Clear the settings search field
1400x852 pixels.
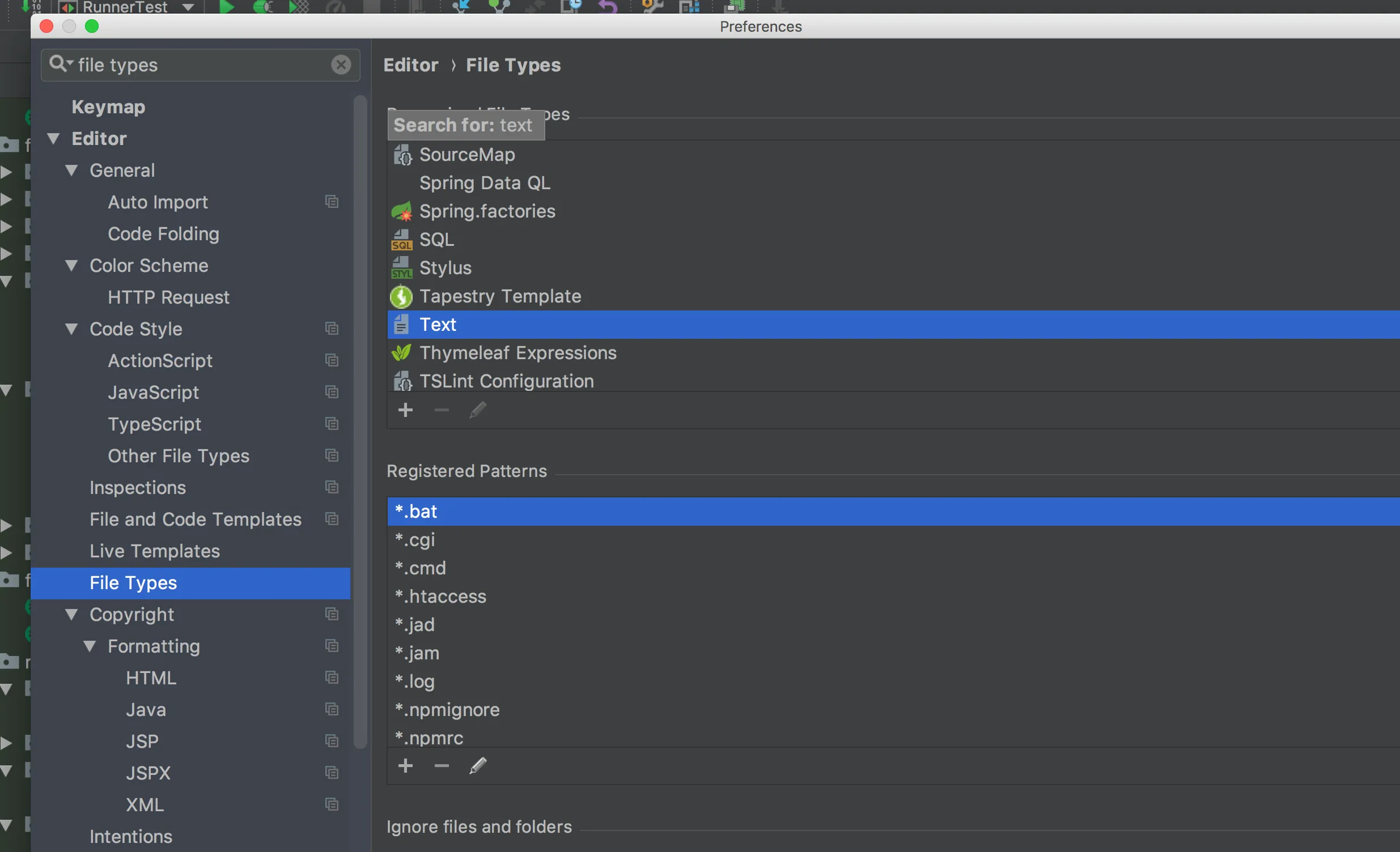(x=341, y=65)
